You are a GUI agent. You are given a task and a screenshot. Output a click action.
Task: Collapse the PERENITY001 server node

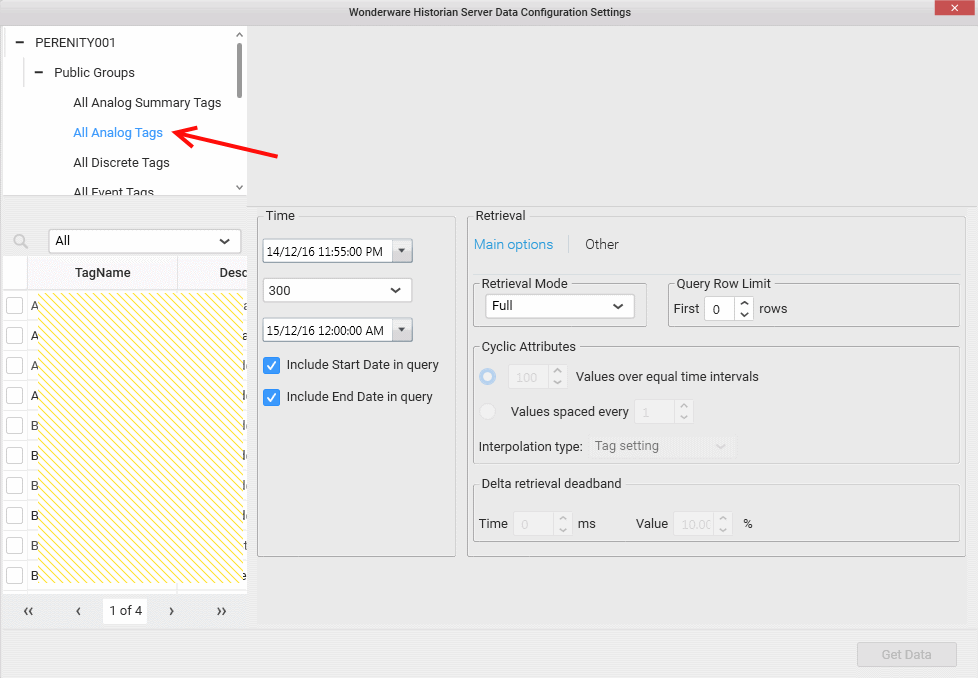click(x=20, y=42)
